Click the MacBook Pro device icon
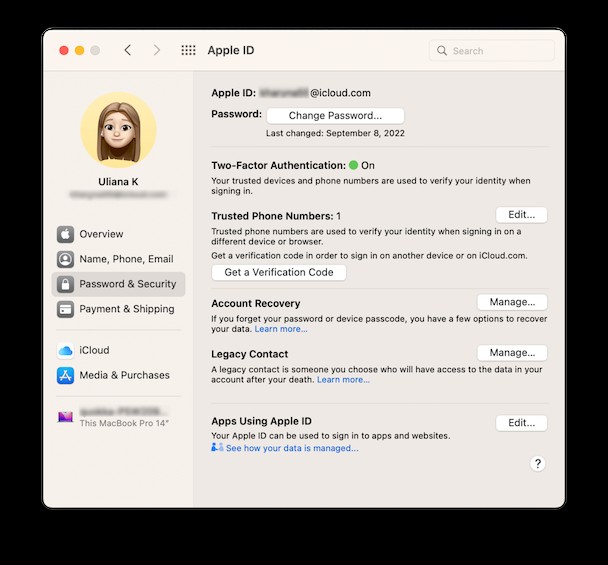The width and height of the screenshot is (608, 565). tap(65, 417)
